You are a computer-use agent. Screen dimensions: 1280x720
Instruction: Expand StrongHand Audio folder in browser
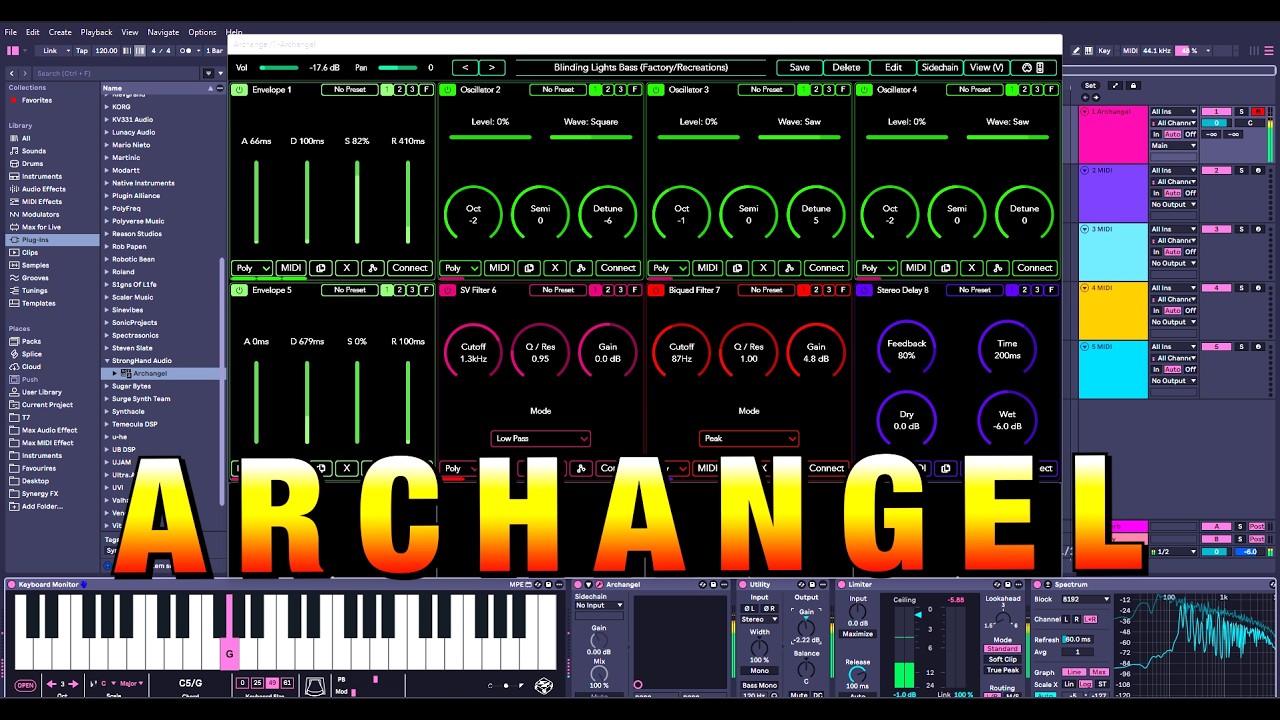click(107, 361)
